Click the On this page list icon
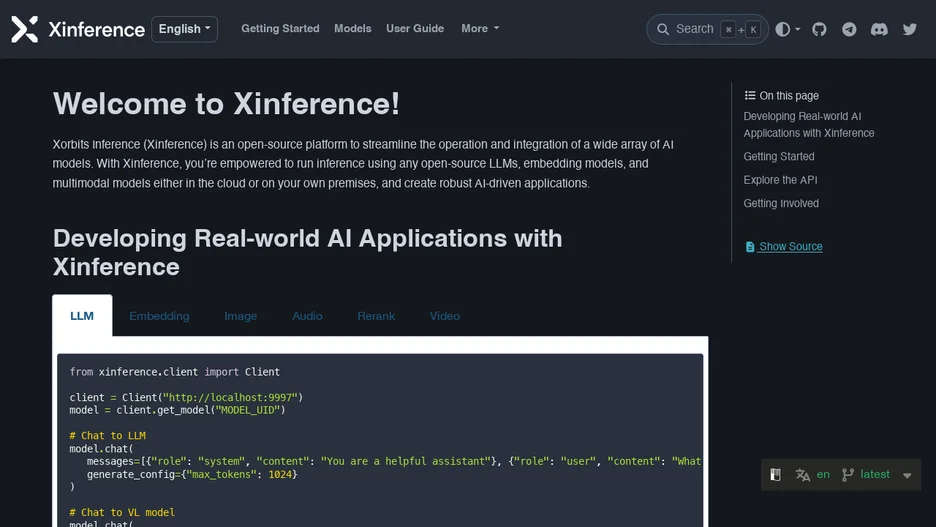This screenshot has width=936, height=527. (750, 95)
